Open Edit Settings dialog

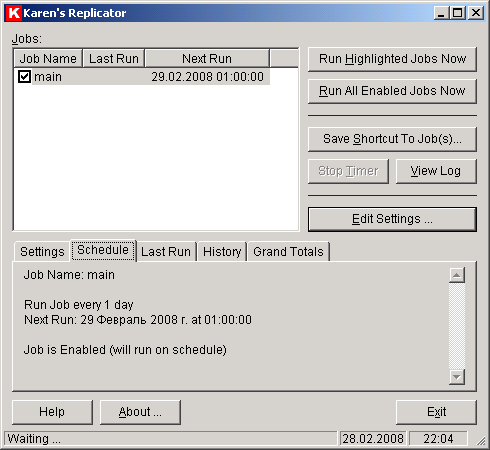click(x=392, y=219)
